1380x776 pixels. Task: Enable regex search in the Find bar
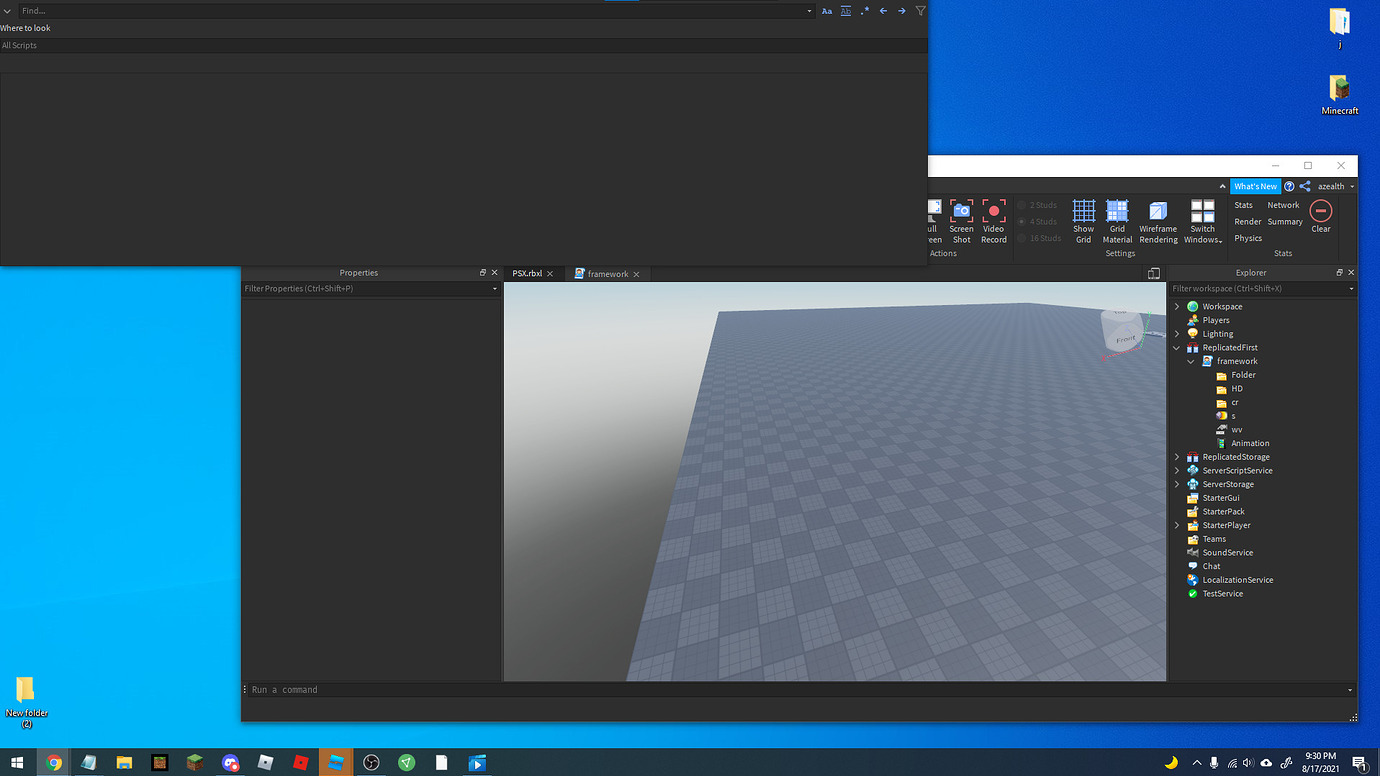pyautogui.click(x=864, y=10)
